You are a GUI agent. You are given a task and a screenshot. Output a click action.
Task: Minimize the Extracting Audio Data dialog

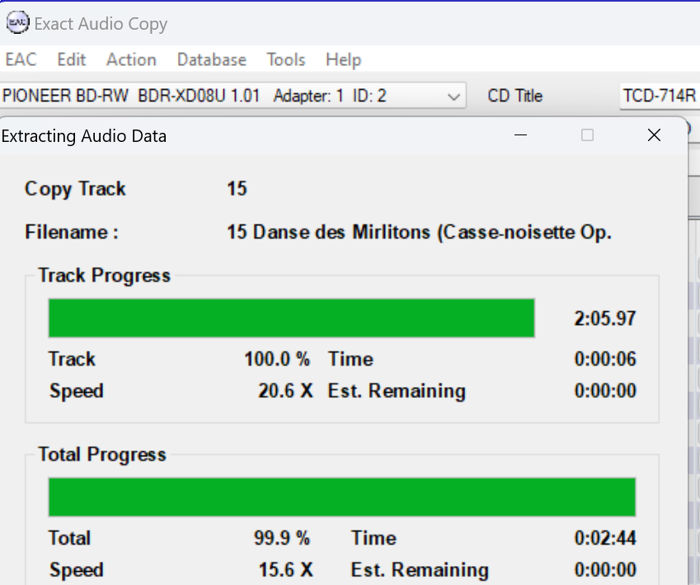[x=521, y=135]
